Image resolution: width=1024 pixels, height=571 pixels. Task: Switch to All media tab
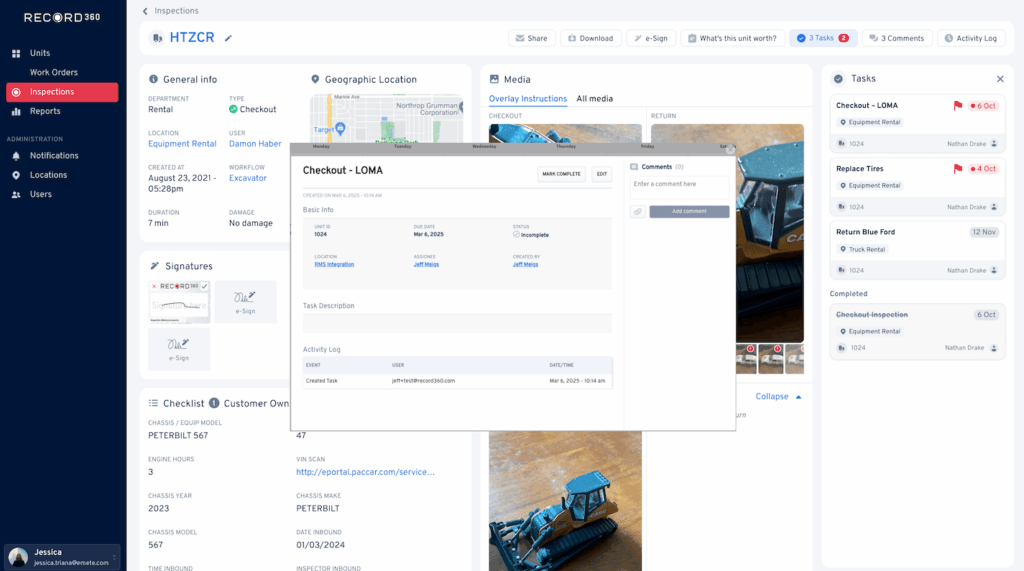594,99
